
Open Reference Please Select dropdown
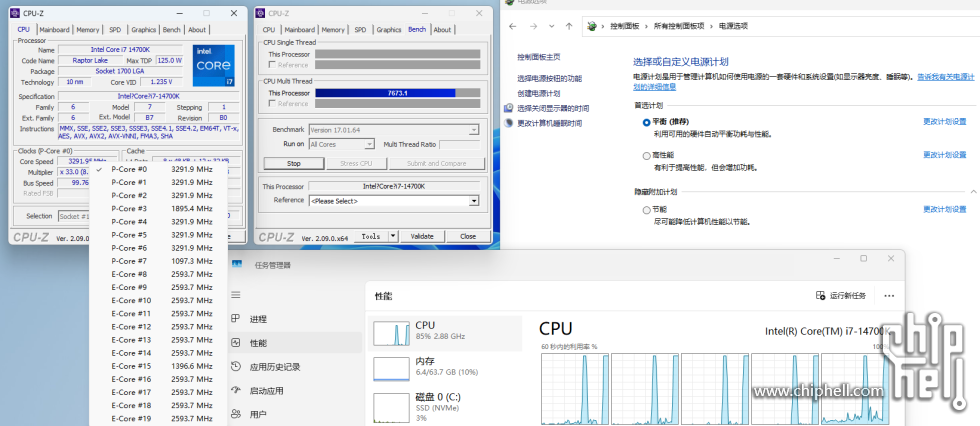pyautogui.click(x=474, y=201)
